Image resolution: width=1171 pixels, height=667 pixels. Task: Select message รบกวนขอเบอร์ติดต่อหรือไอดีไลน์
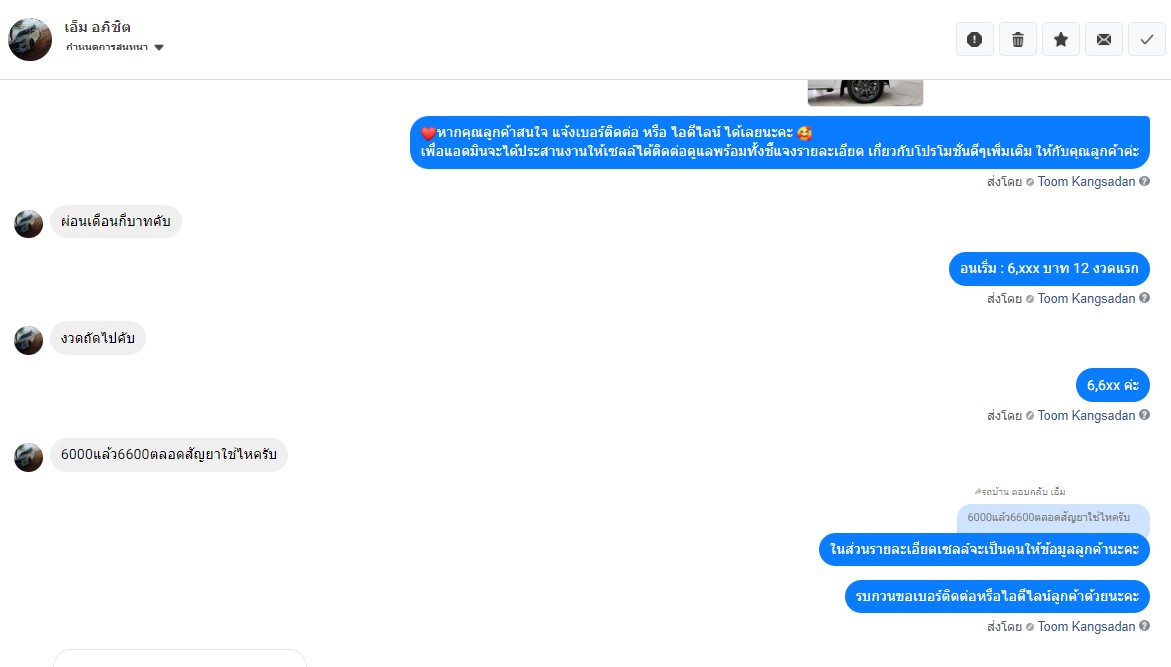point(997,596)
